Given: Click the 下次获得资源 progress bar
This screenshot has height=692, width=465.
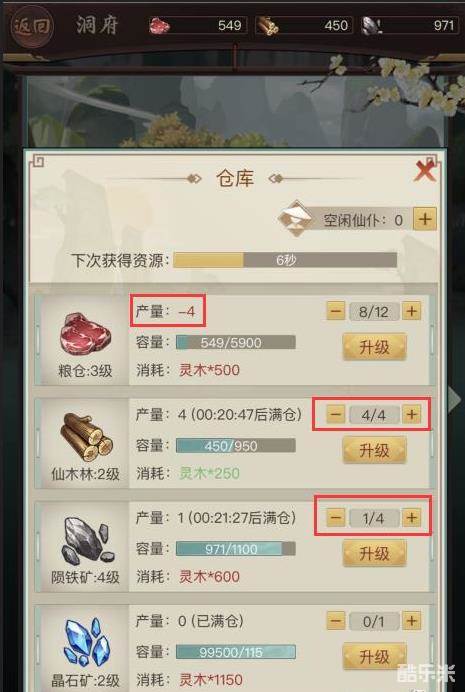Looking at the screenshot, I should tap(285, 260).
